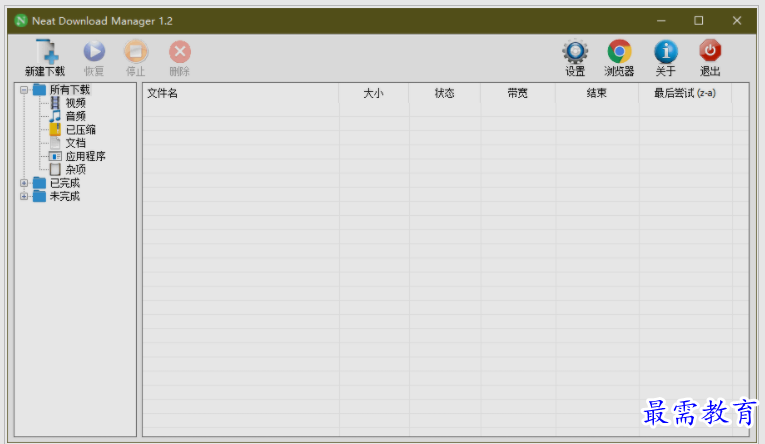This screenshot has height=444, width=765.
Task: Click the 恢复 (Resume) play icon
Action: click(94, 51)
